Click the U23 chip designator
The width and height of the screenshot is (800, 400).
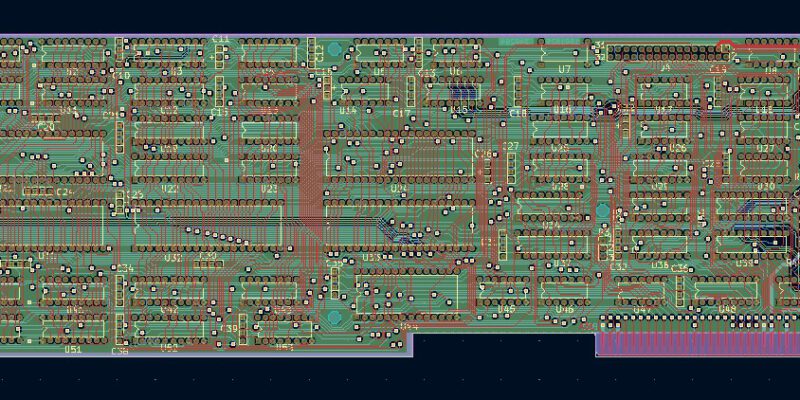[269, 189]
